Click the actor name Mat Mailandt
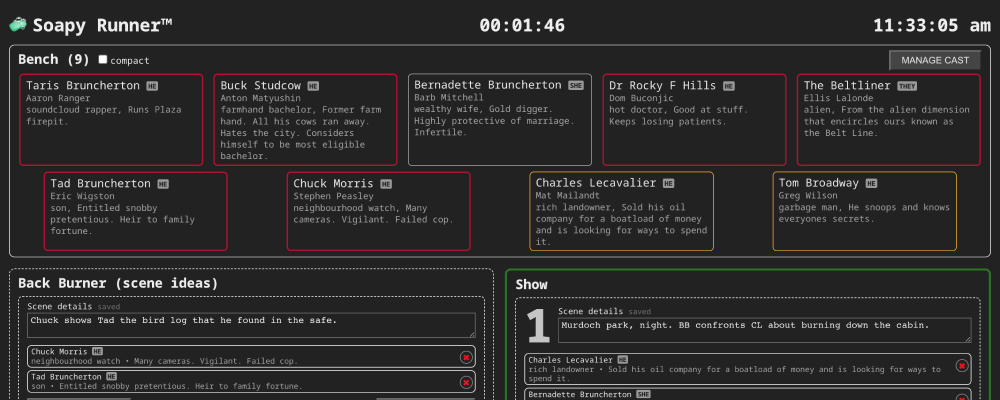 click(x=568, y=196)
